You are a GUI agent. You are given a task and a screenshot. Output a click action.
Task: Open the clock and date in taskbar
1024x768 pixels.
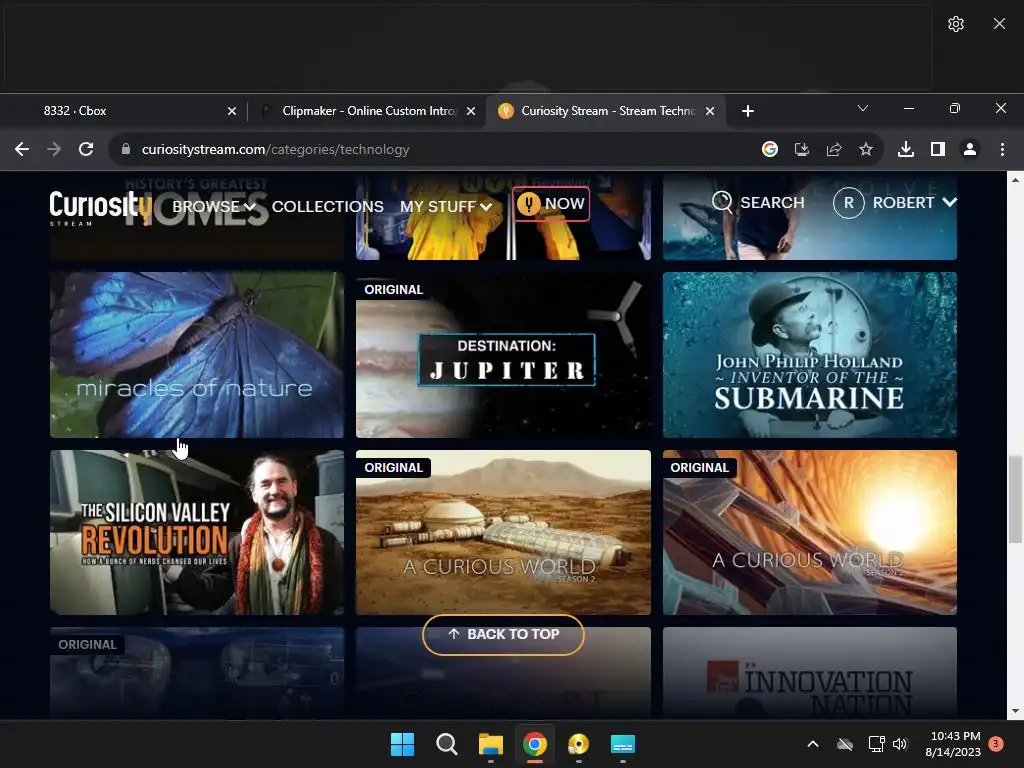click(x=953, y=744)
